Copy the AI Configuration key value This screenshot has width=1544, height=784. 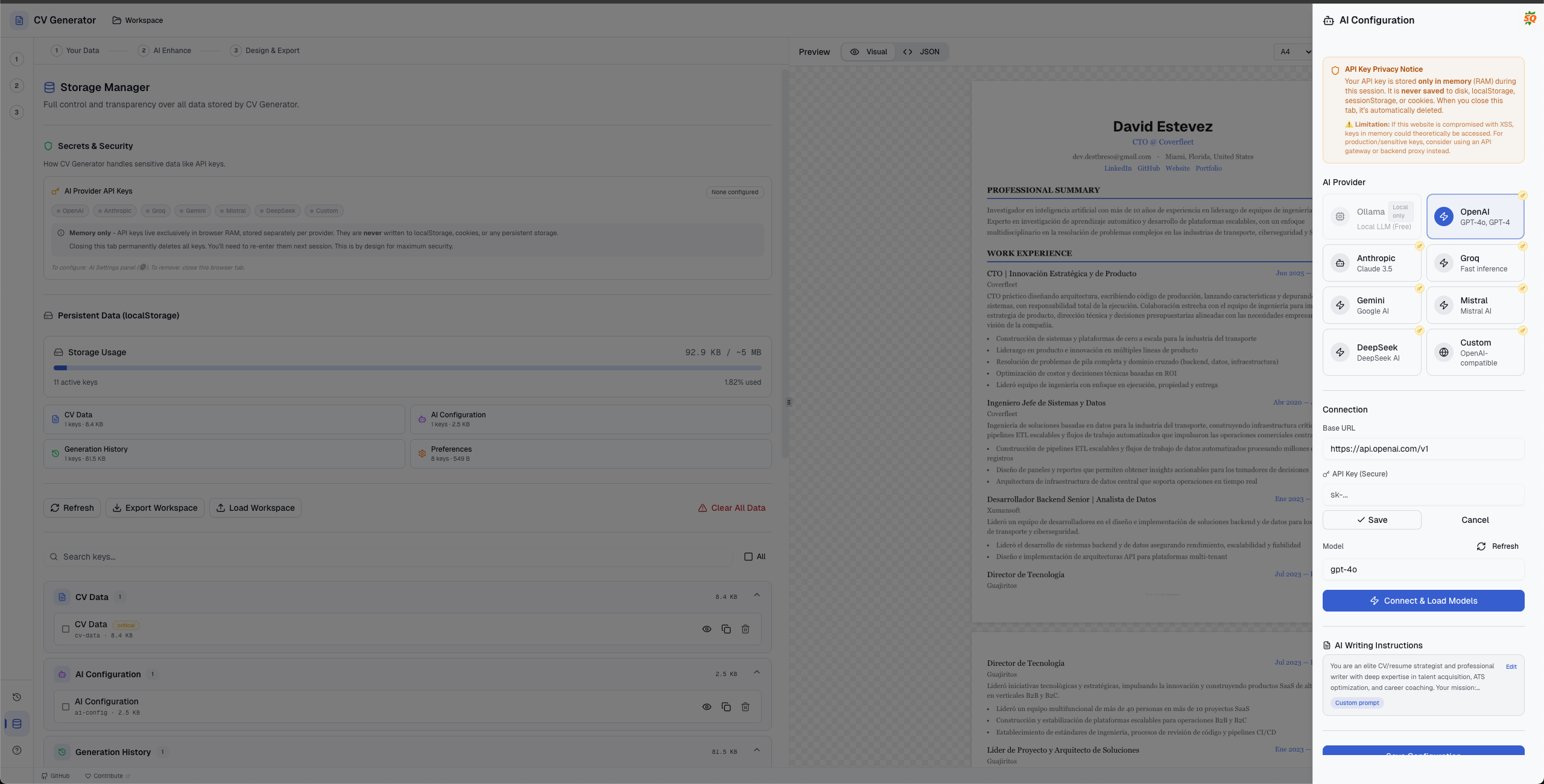pyautogui.click(x=726, y=706)
